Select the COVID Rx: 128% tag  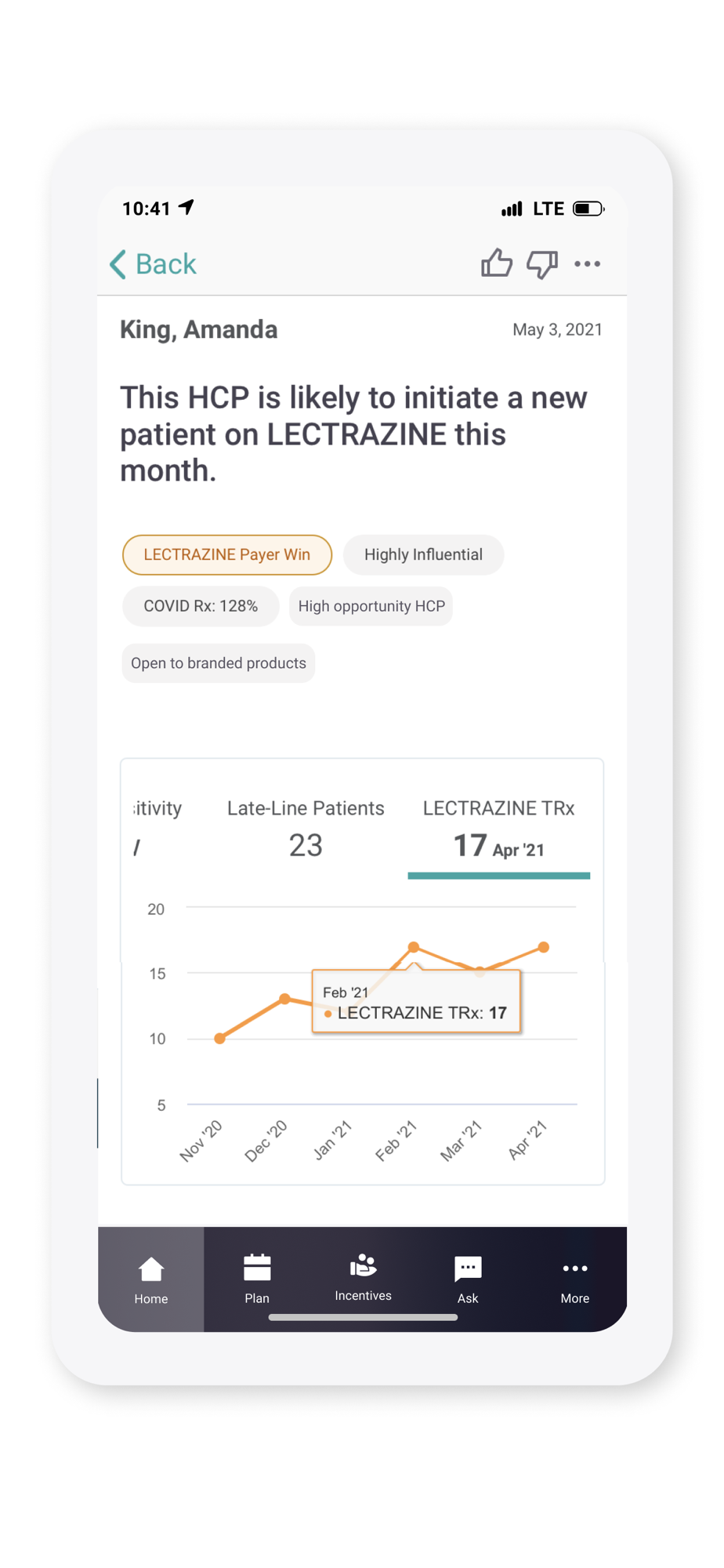click(x=201, y=606)
